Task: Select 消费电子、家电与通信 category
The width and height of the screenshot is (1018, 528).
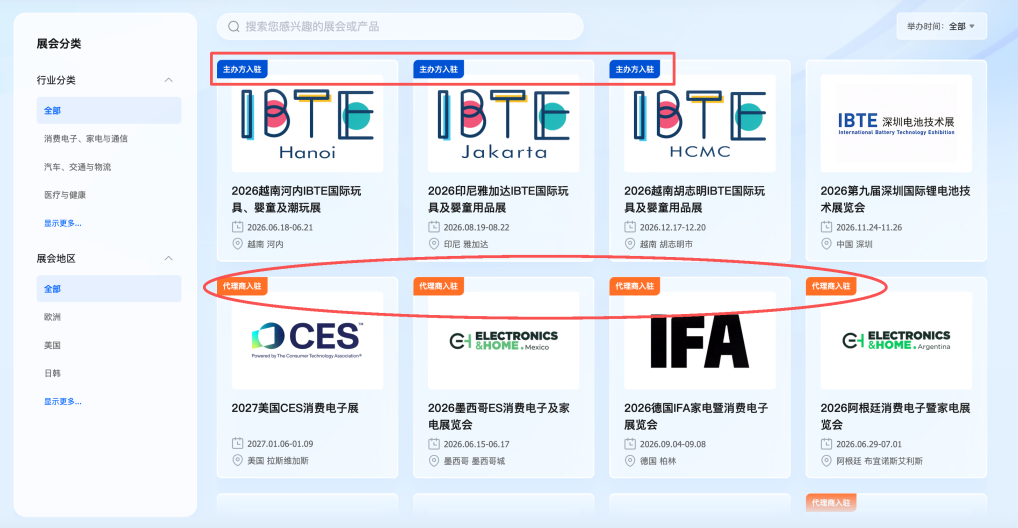Action: point(86,138)
